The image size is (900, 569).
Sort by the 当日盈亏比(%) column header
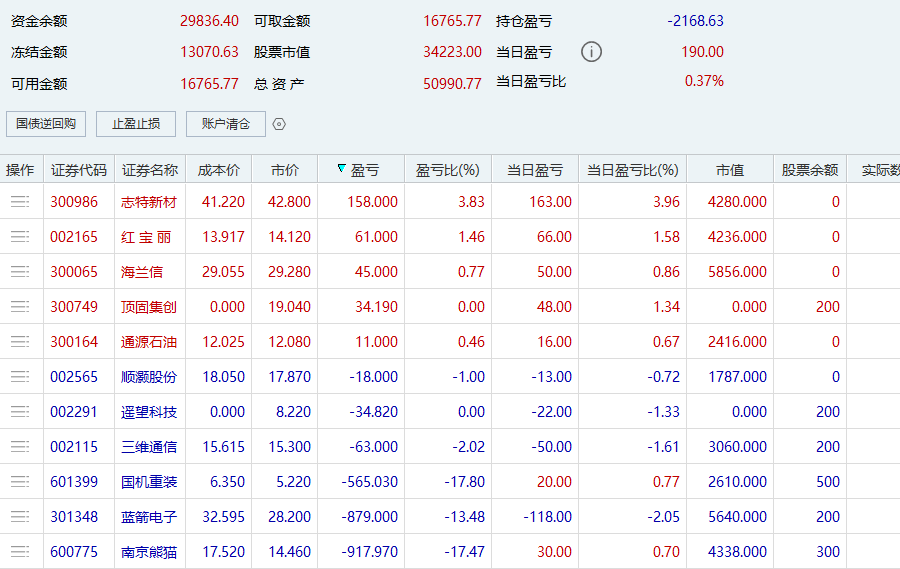[x=632, y=170]
